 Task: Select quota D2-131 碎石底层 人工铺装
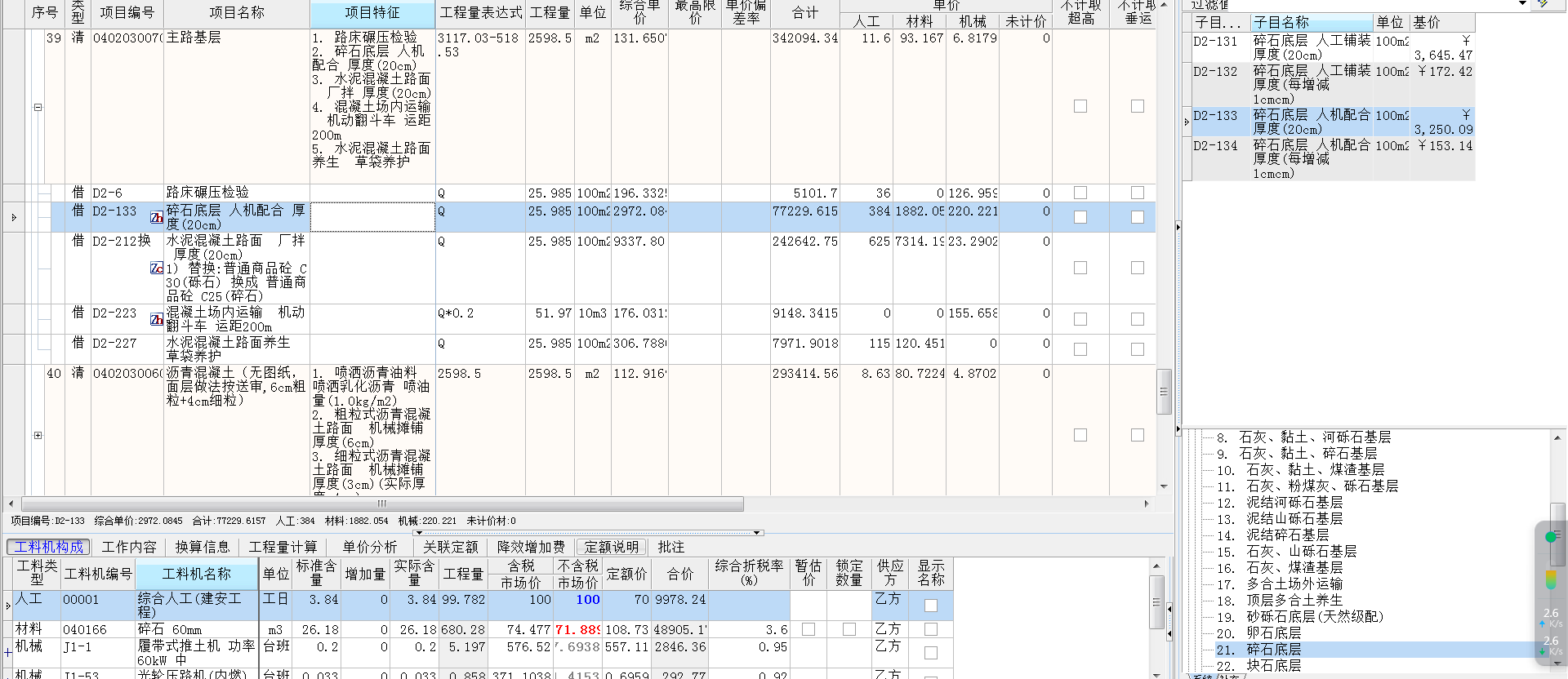point(1333,47)
